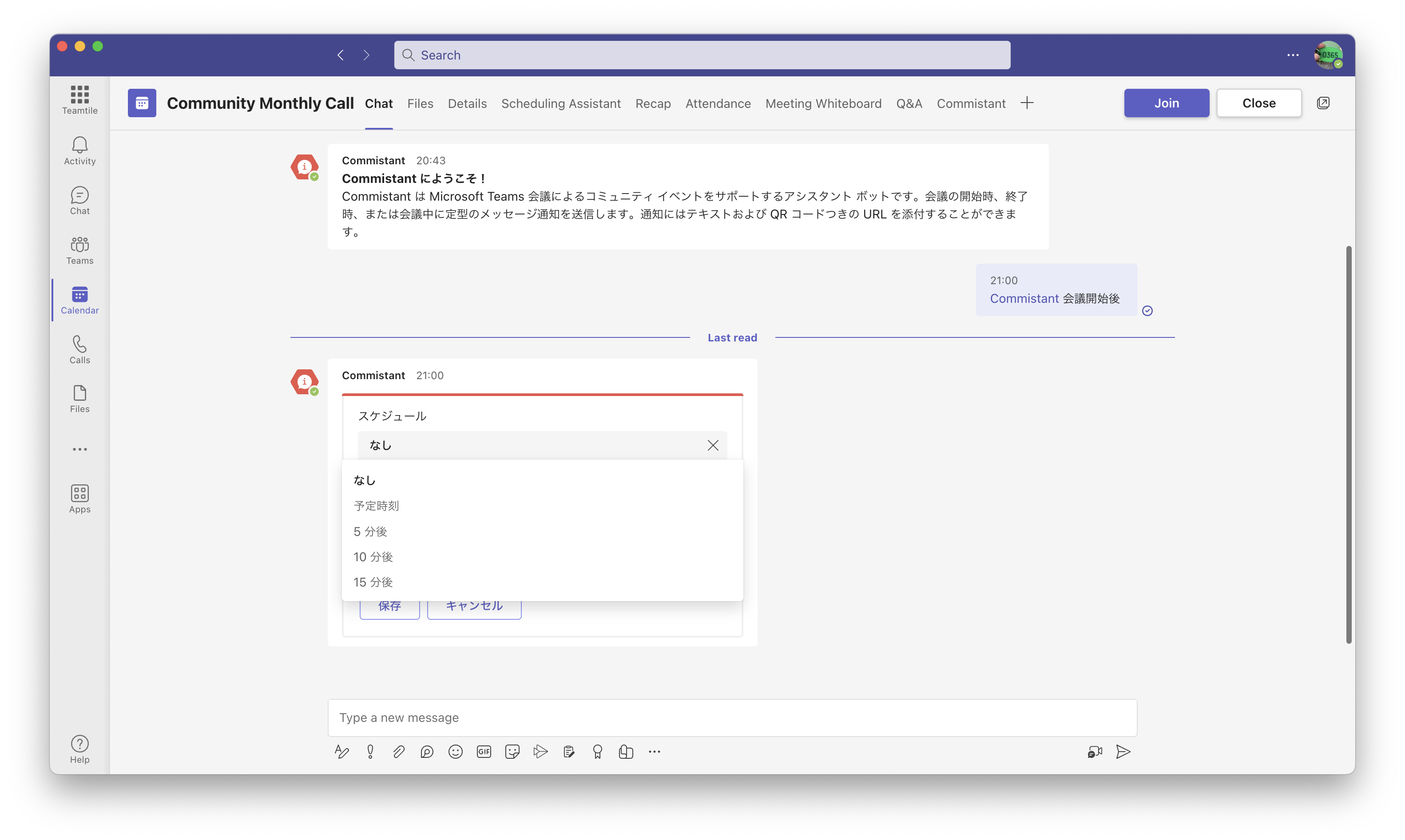Attach a file with the paperclip
The width and height of the screenshot is (1405, 840).
398,752
